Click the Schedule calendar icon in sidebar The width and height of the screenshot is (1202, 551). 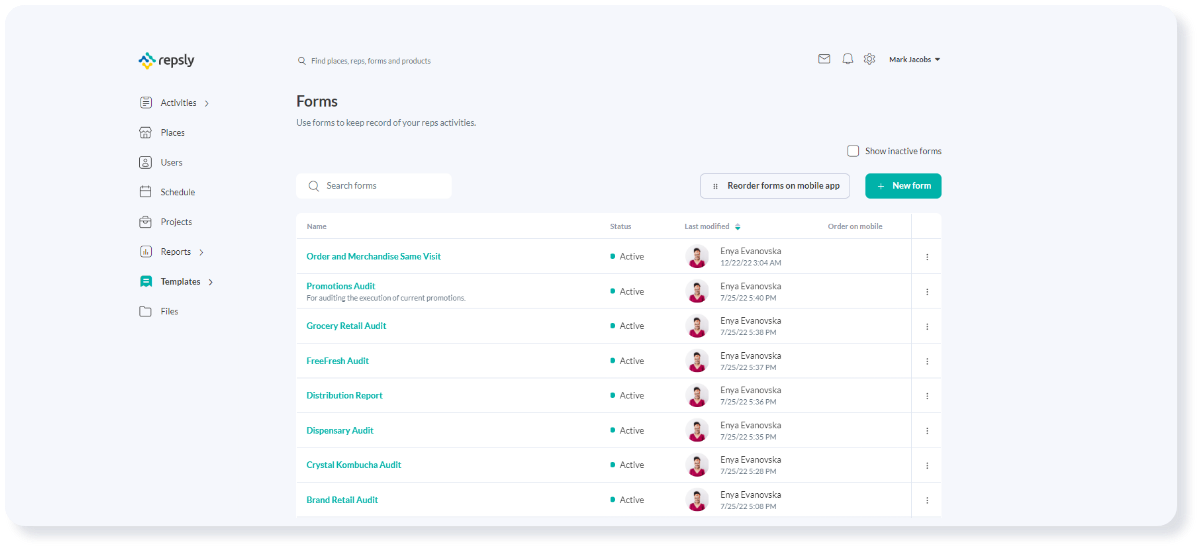coord(146,192)
